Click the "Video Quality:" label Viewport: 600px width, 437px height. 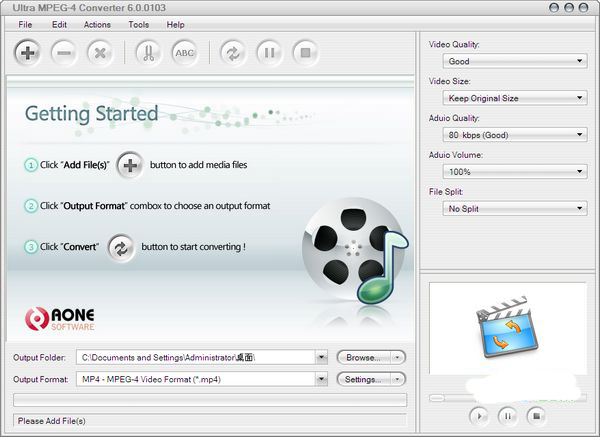(x=454, y=44)
